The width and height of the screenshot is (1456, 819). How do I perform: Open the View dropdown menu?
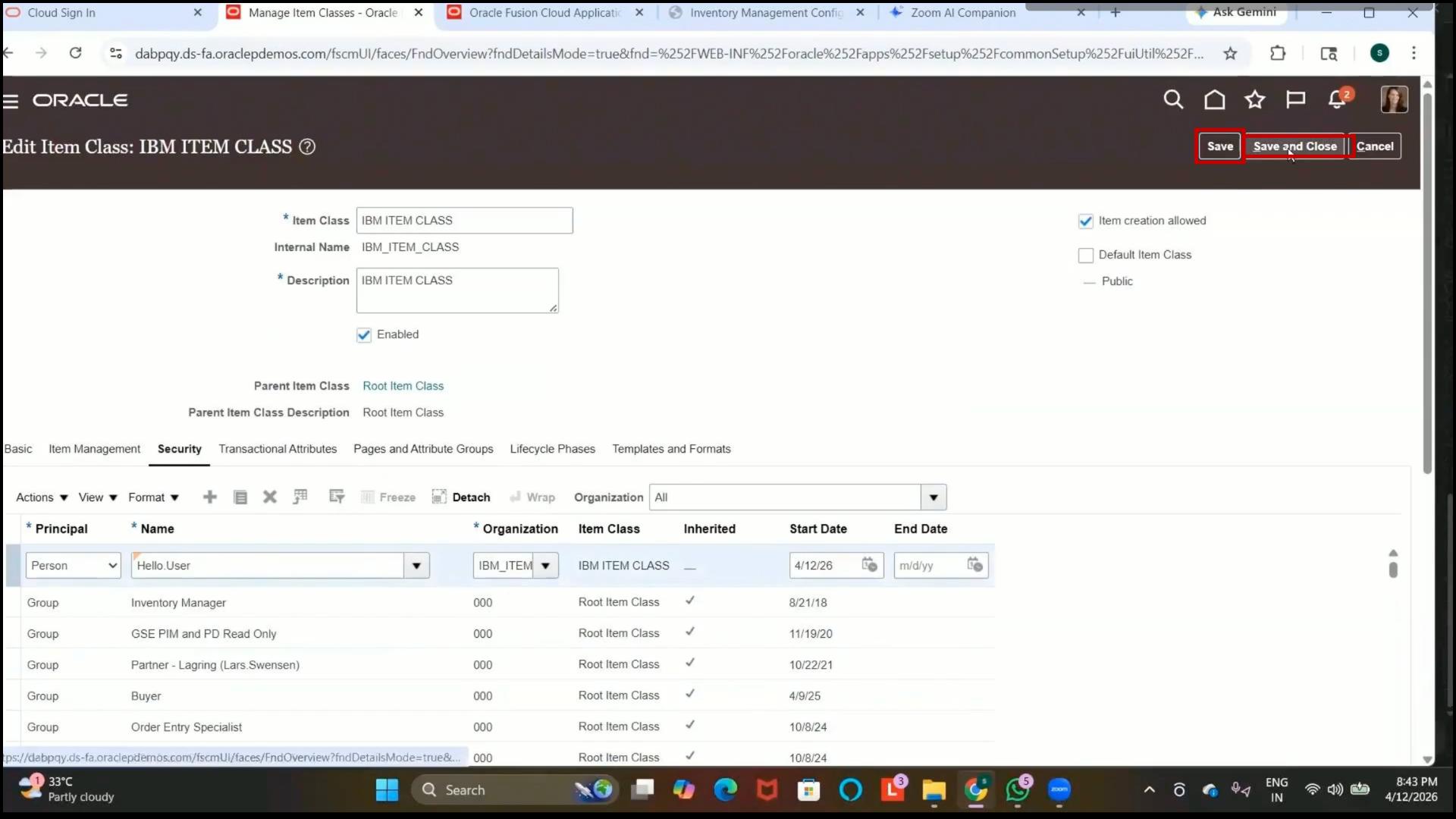pyautogui.click(x=98, y=497)
